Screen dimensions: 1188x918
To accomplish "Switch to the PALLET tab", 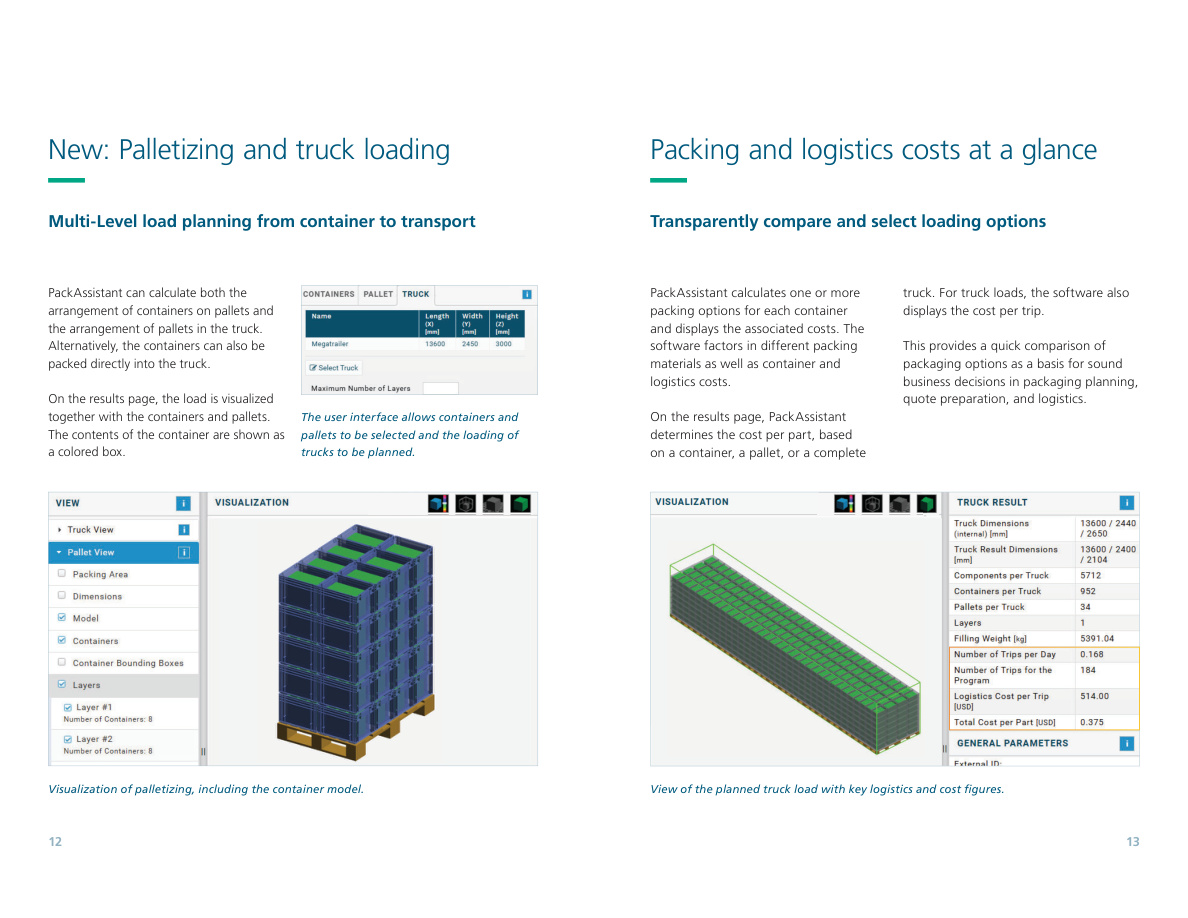I will pyautogui.click(x=378, y=294).
